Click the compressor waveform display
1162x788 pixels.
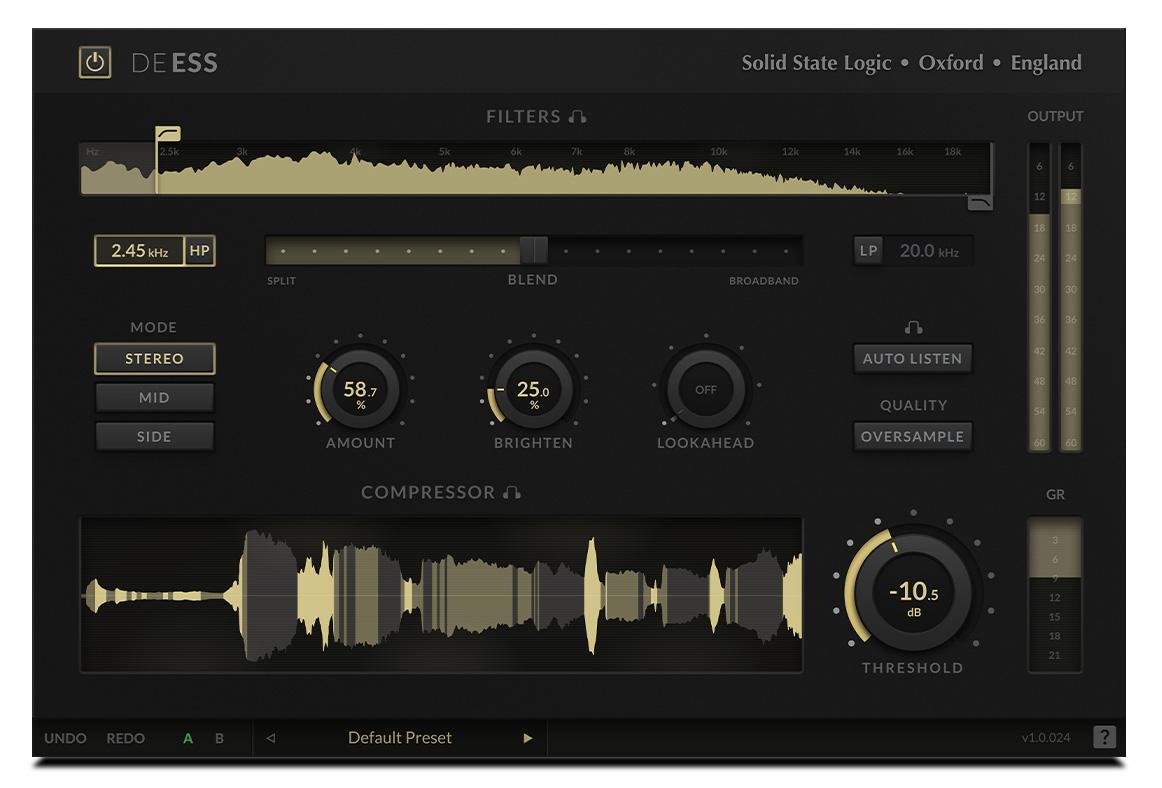click(x=441, y=595)
